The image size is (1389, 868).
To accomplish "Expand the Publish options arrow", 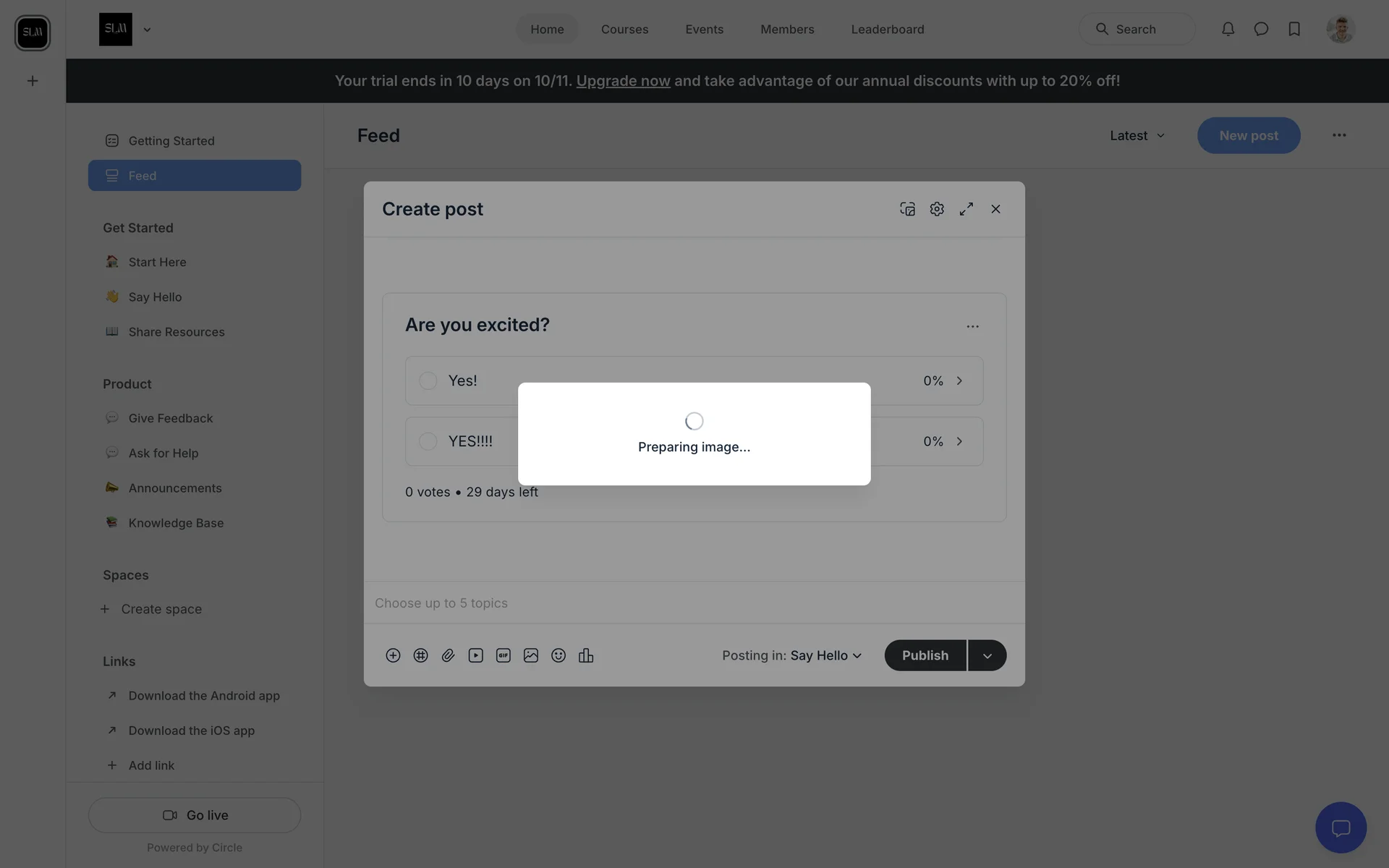I will pos(987,655).
